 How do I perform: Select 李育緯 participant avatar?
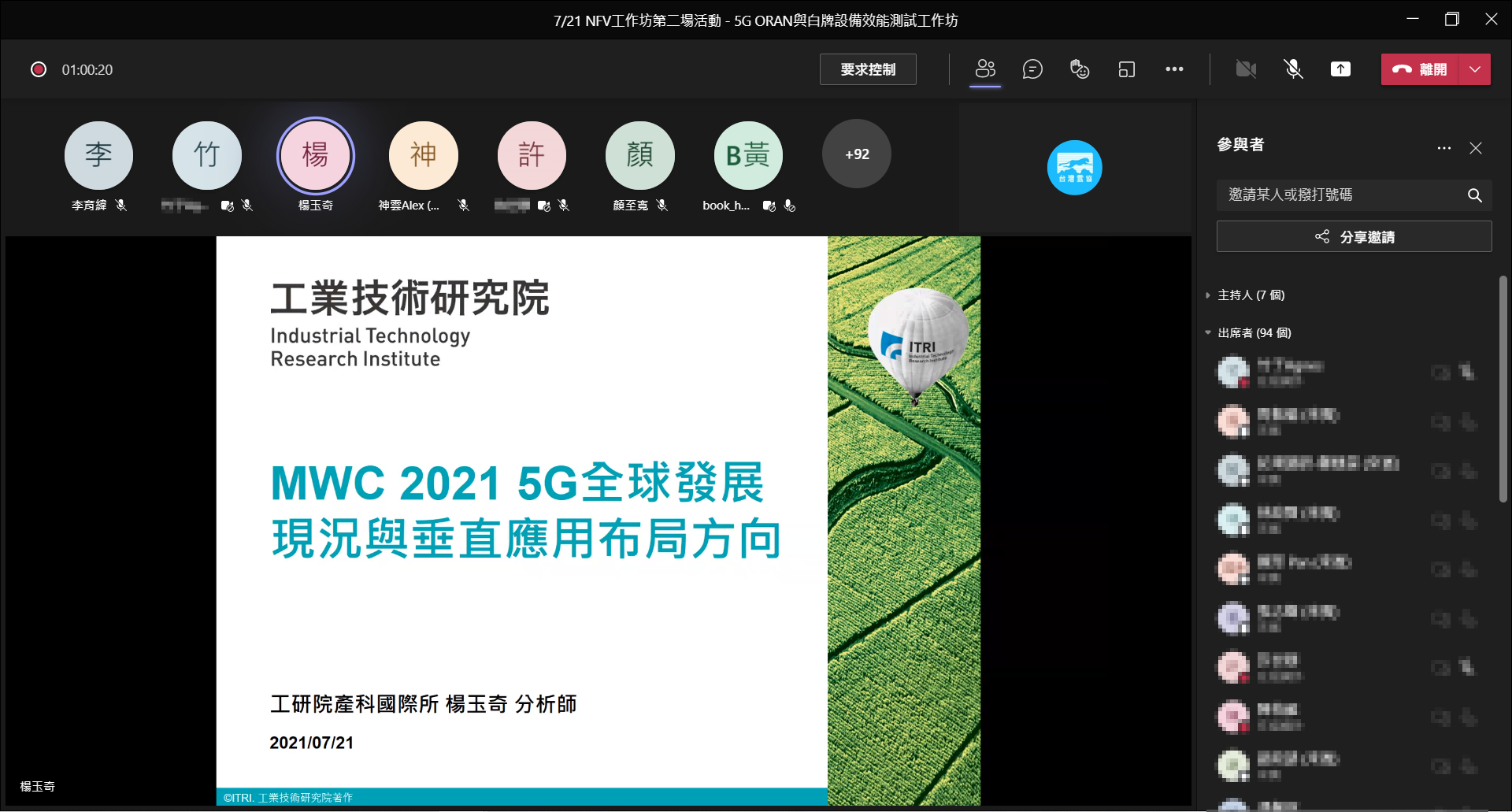point(98,155)
